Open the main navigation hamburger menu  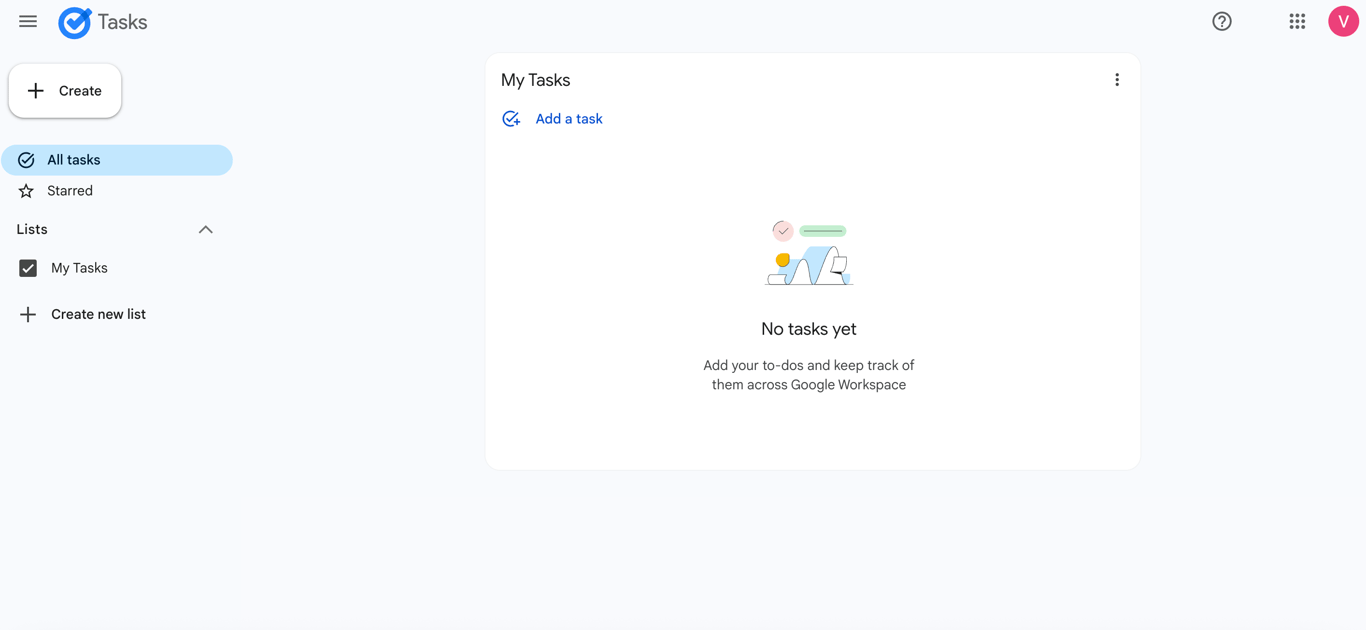coord(27,21)
